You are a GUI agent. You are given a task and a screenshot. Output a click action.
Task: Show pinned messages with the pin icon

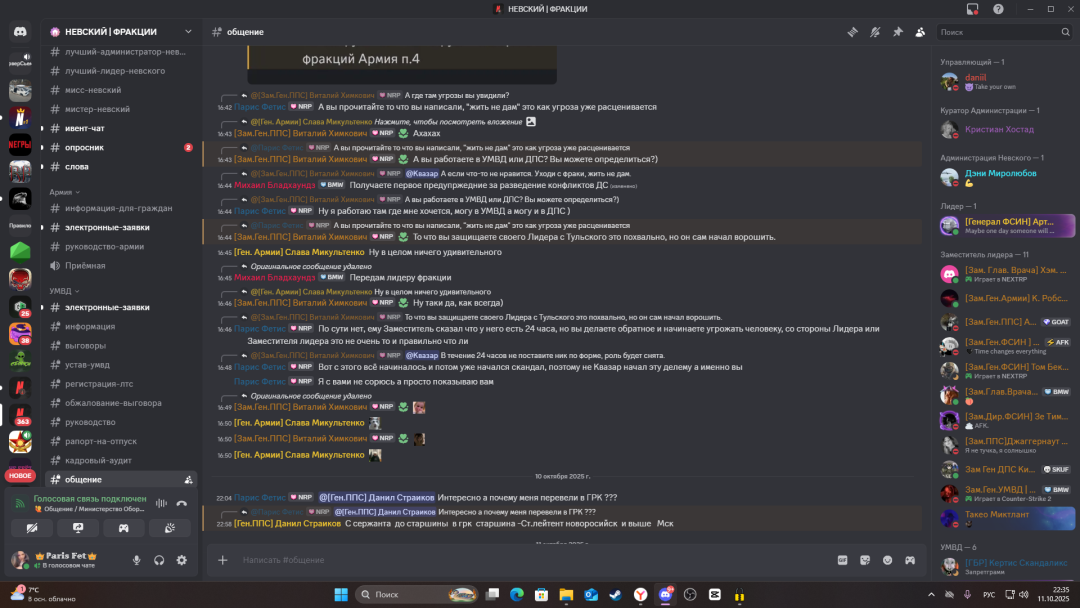pos(897,32)
